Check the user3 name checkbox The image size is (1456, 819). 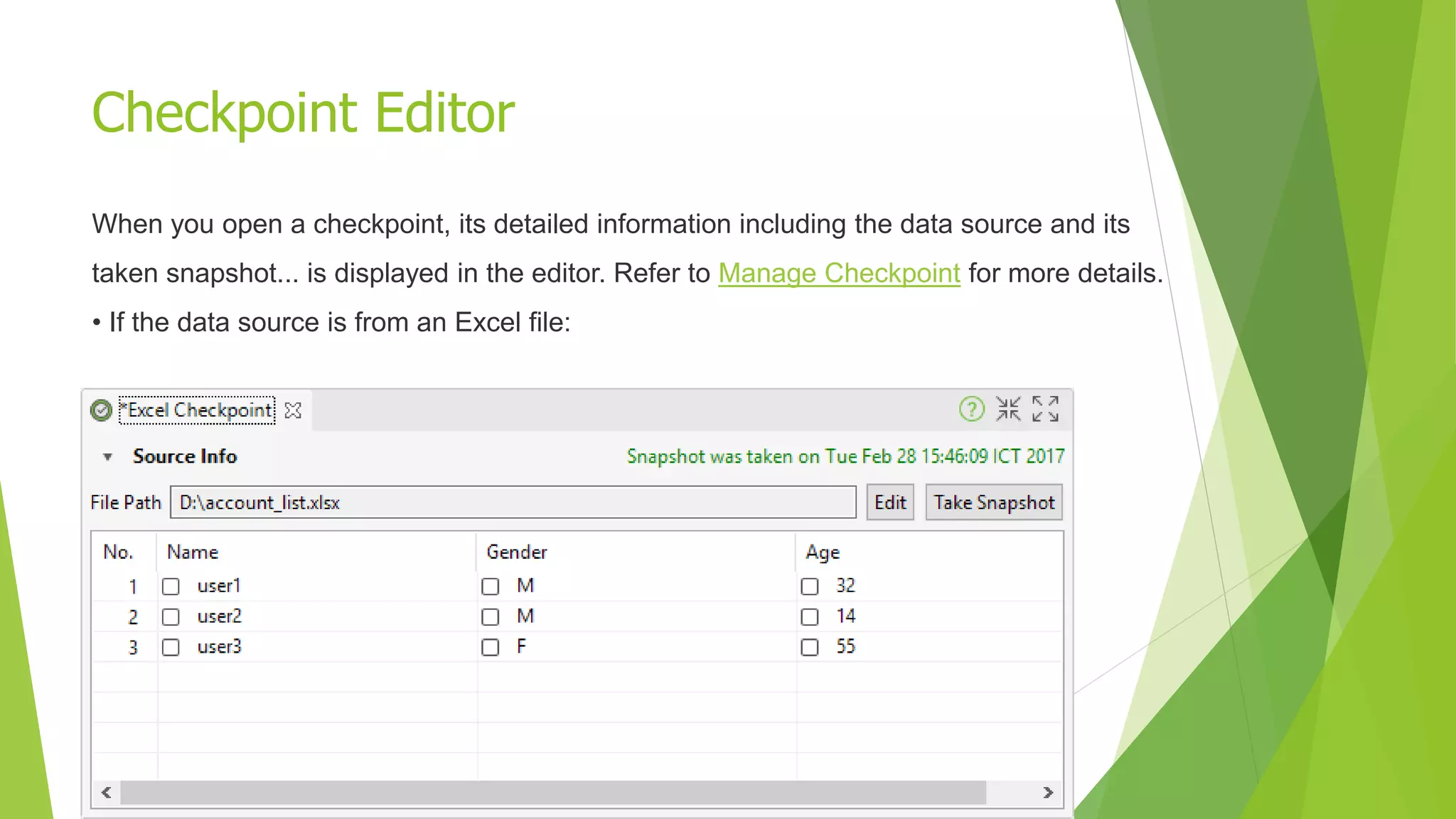pos(171,648)
